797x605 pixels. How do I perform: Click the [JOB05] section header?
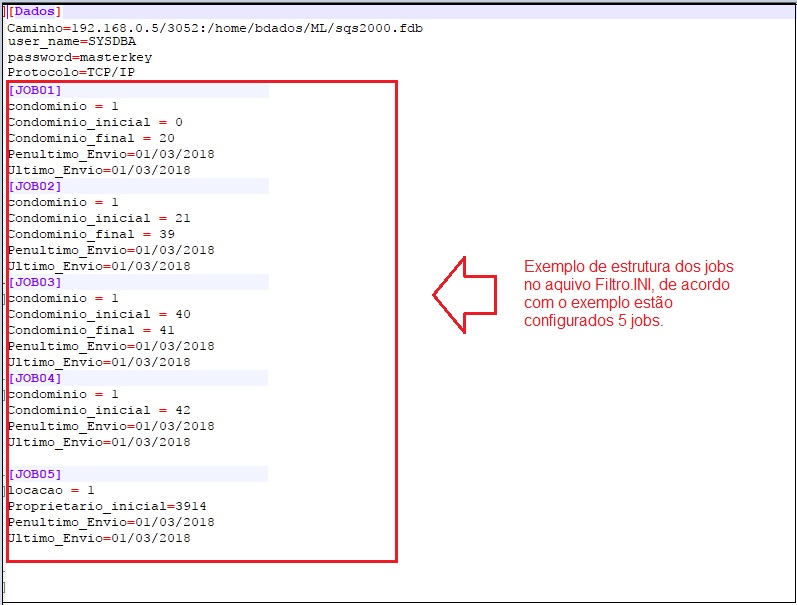[x=36, y=474]
